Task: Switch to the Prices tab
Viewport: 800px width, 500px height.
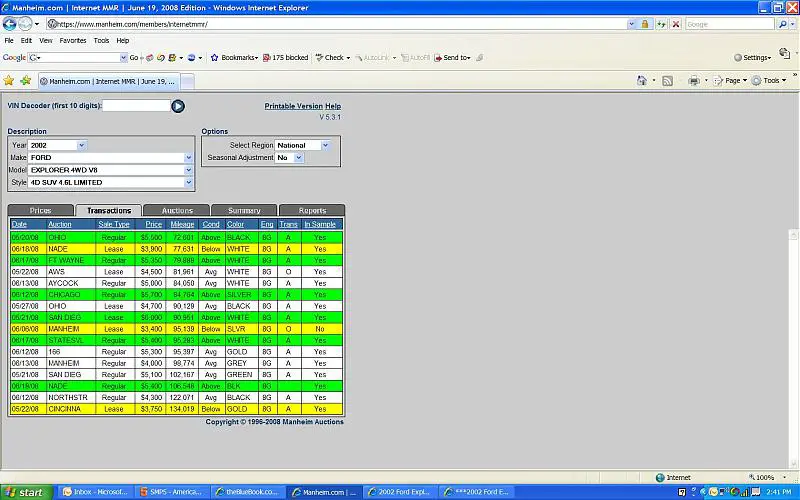Action: coord(40,210)
